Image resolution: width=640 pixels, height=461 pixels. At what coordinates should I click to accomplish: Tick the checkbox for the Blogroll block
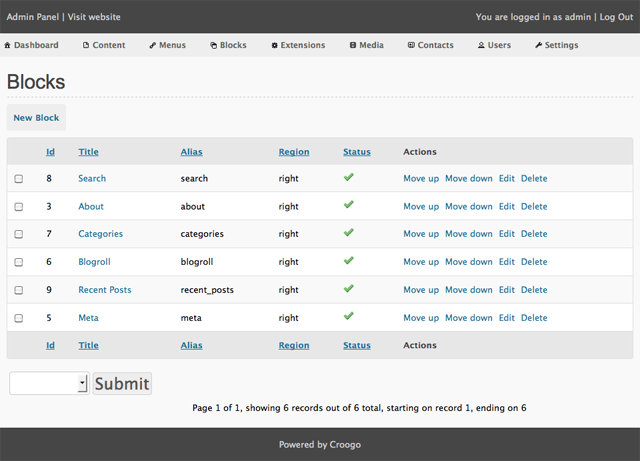click(19, 262)
